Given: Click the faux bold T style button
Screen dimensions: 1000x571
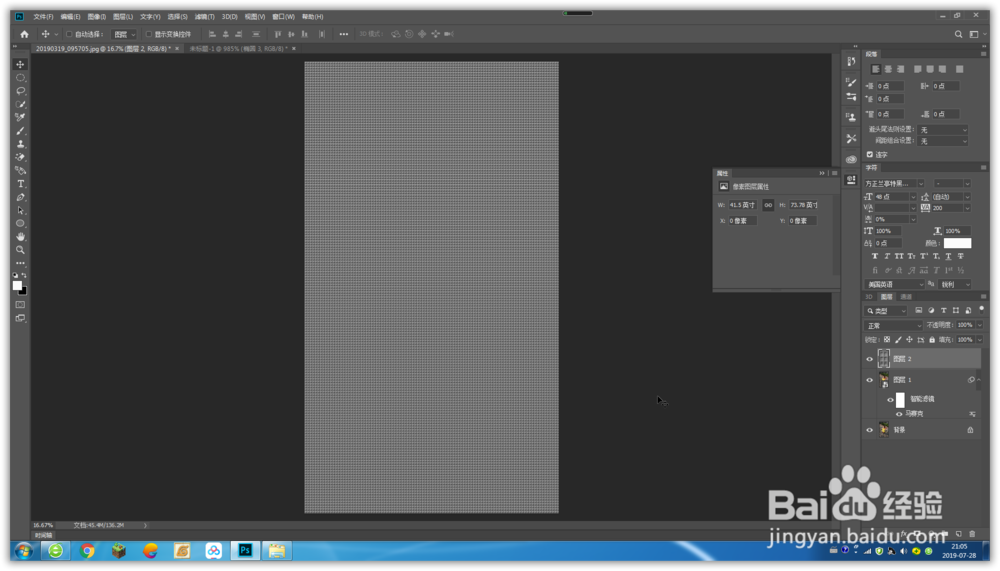Looking at the screenshot, I should pos(875,256).
